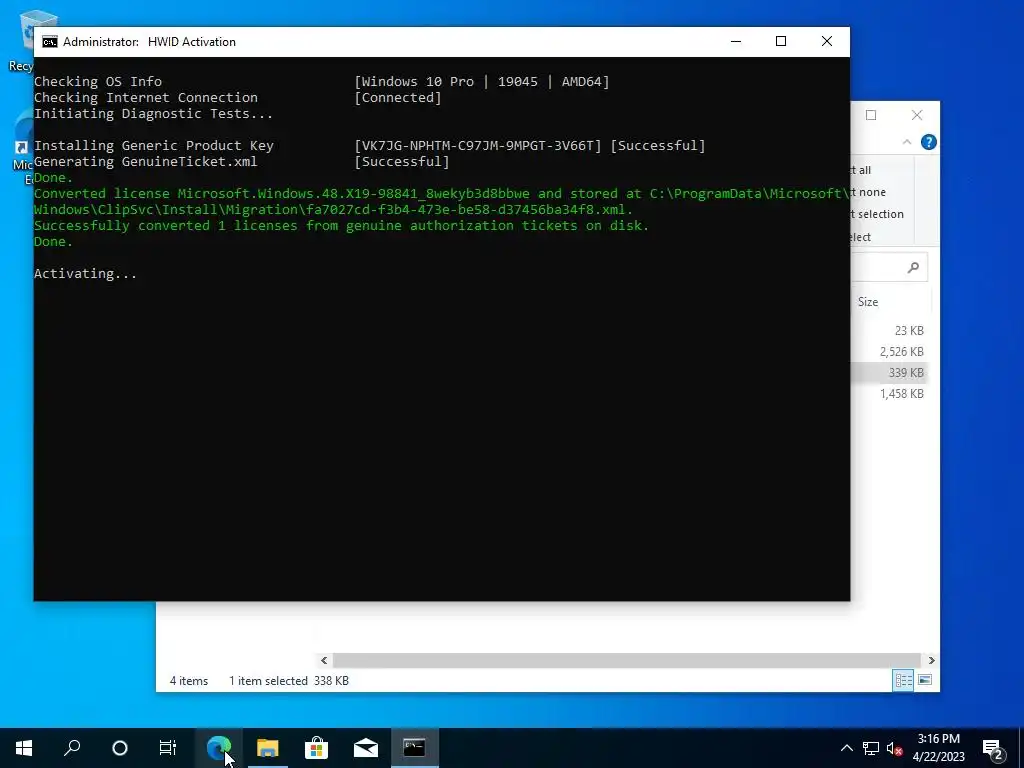Open Cortana circle on taskbar
Viewport: 1024px width, 768px height.
pos(120,748)
